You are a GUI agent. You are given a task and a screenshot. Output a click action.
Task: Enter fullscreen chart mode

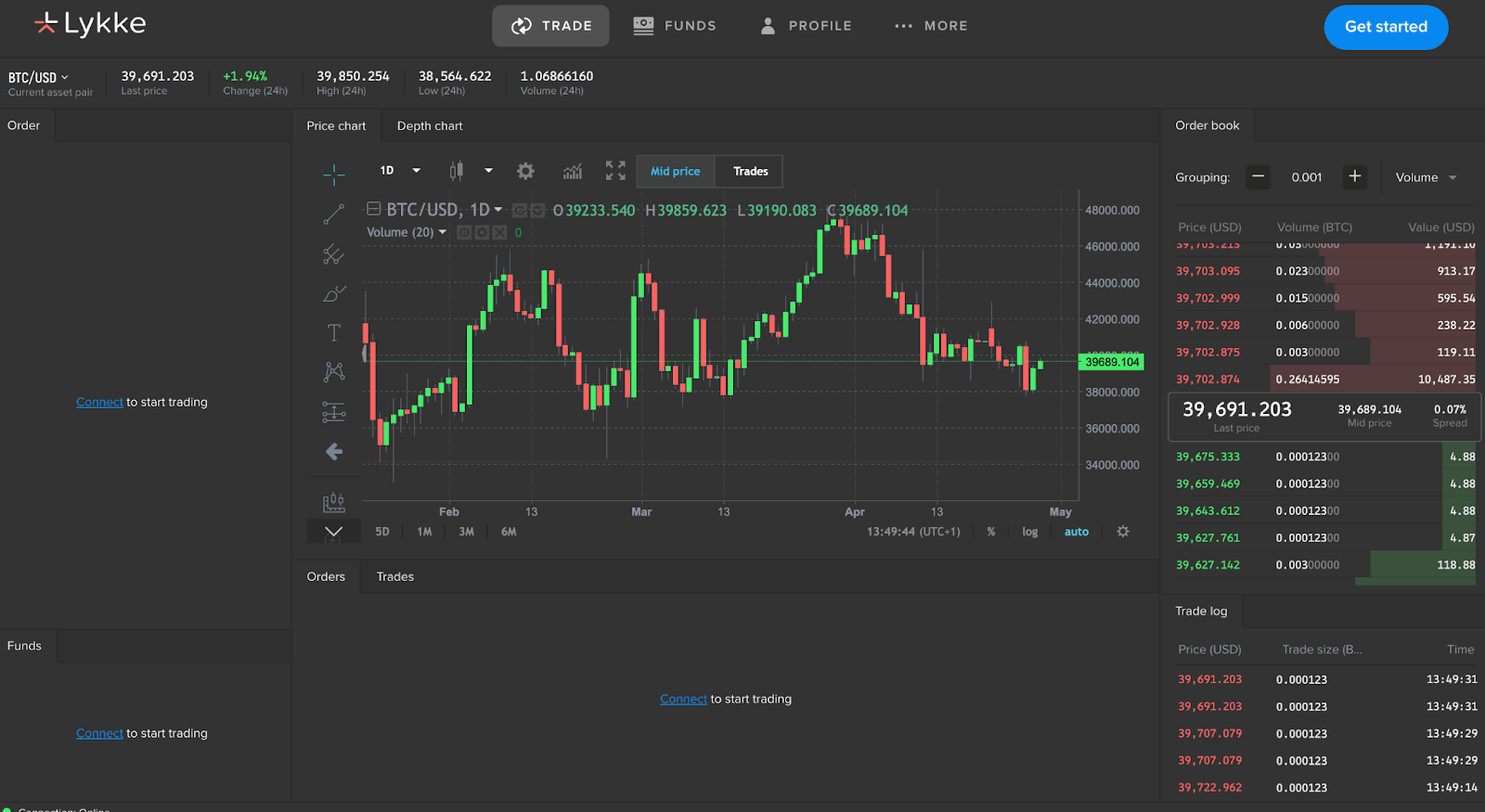click(615, 171)
